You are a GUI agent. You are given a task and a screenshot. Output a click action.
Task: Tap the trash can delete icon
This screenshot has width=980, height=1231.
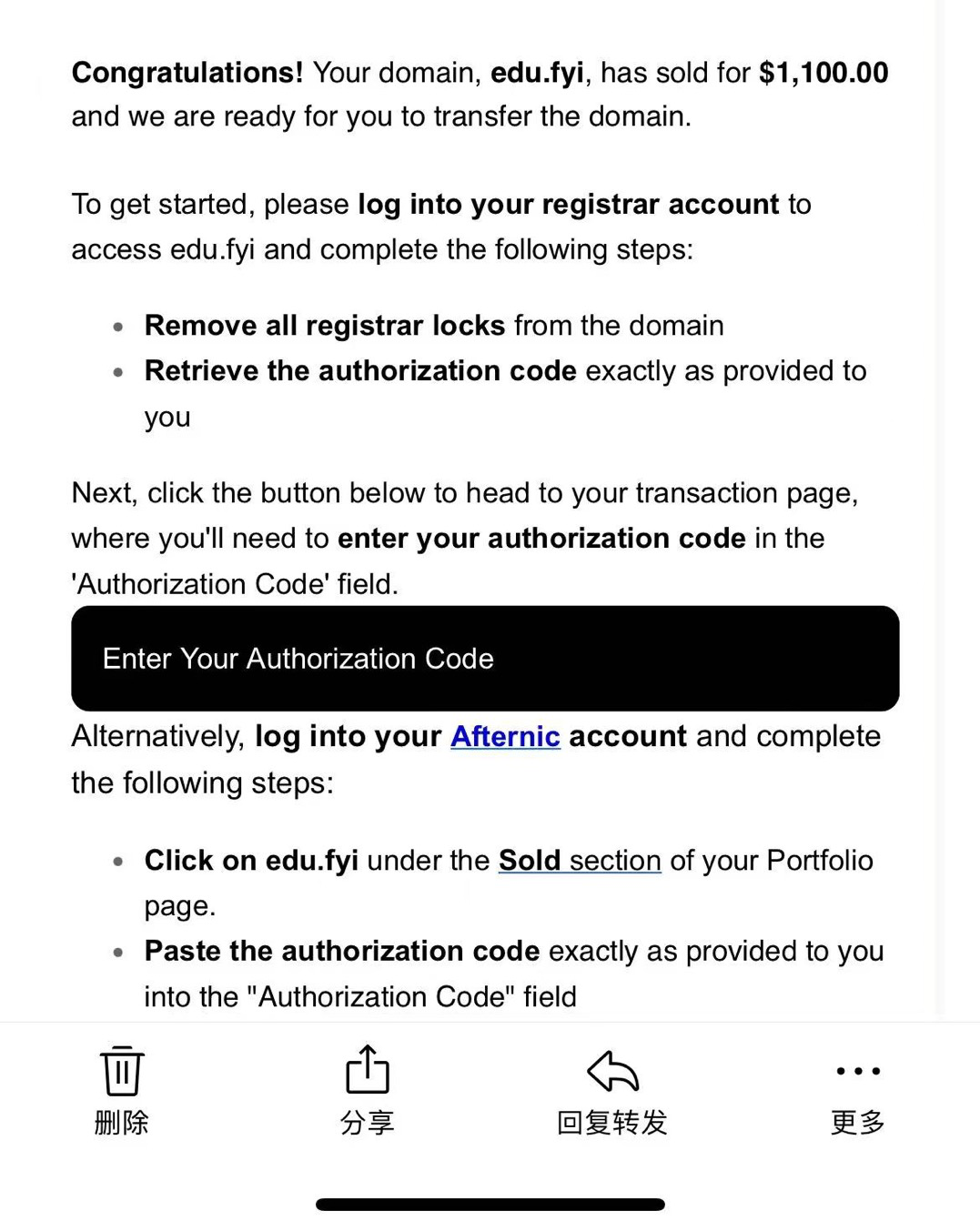[x=121, y=1071]
